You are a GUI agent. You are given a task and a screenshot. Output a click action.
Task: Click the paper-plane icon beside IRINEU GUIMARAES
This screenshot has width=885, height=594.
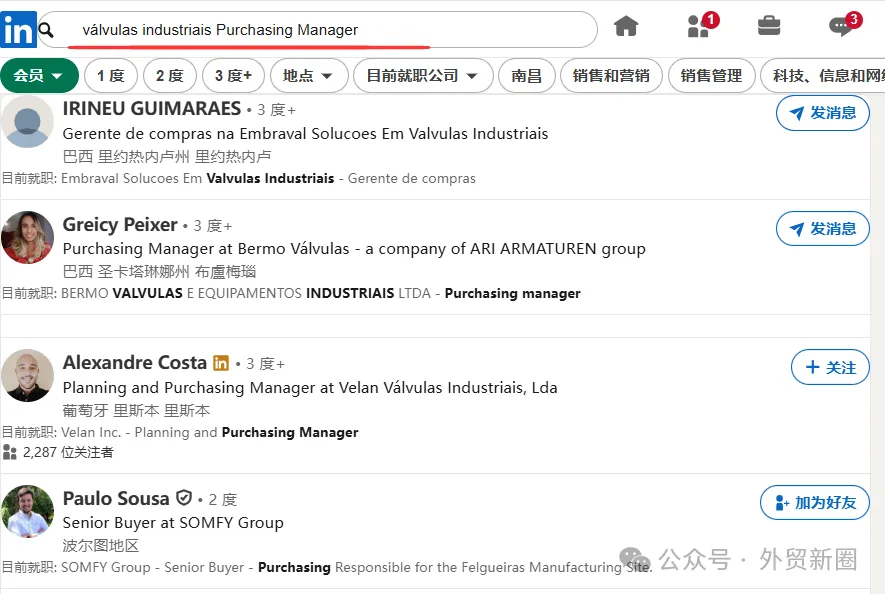click(796, 113)
